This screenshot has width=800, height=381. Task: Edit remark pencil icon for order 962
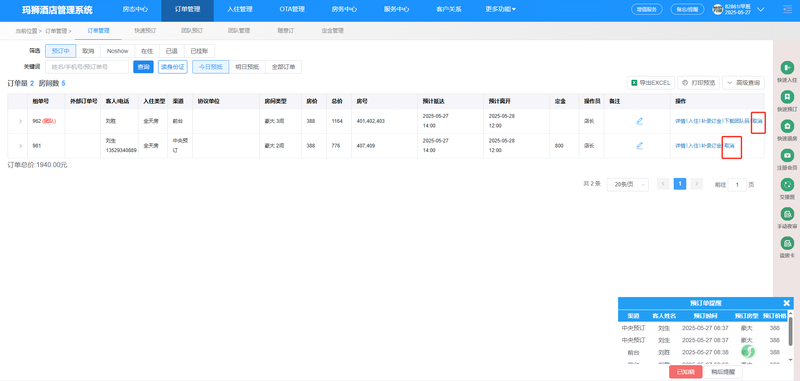coord(639,121)
